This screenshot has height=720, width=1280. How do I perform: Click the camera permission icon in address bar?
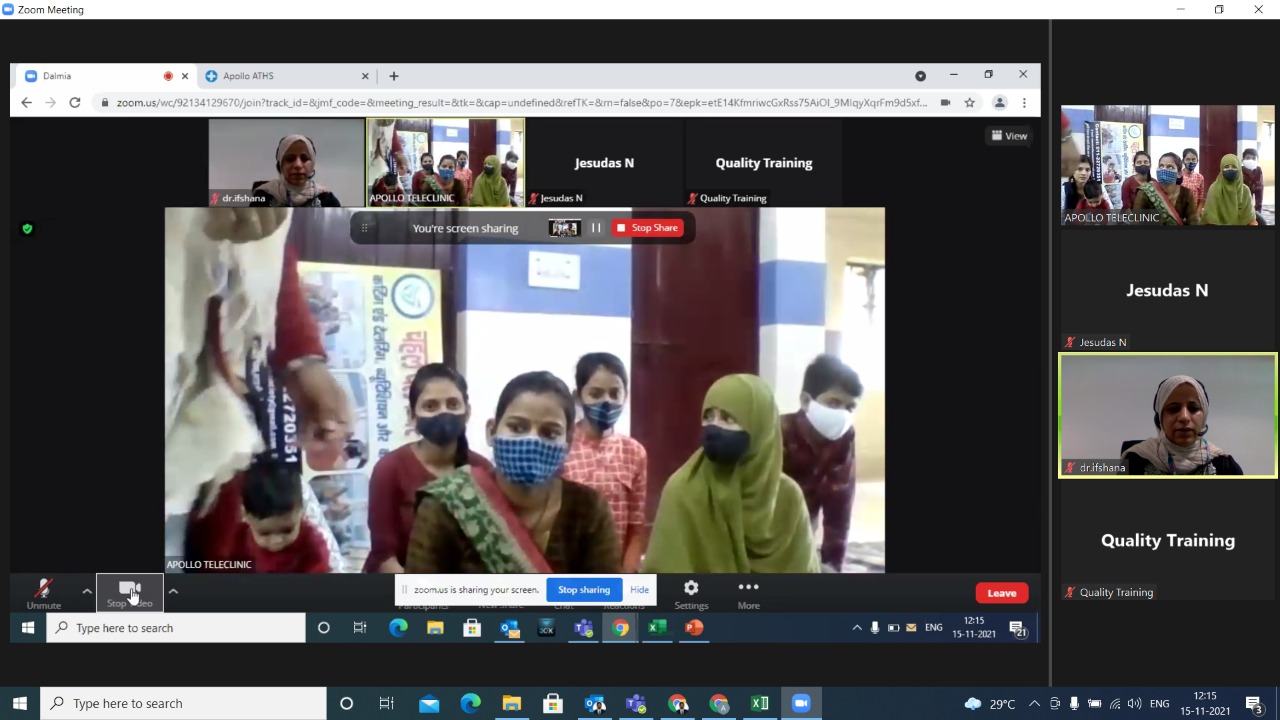[x=945, y=102]
